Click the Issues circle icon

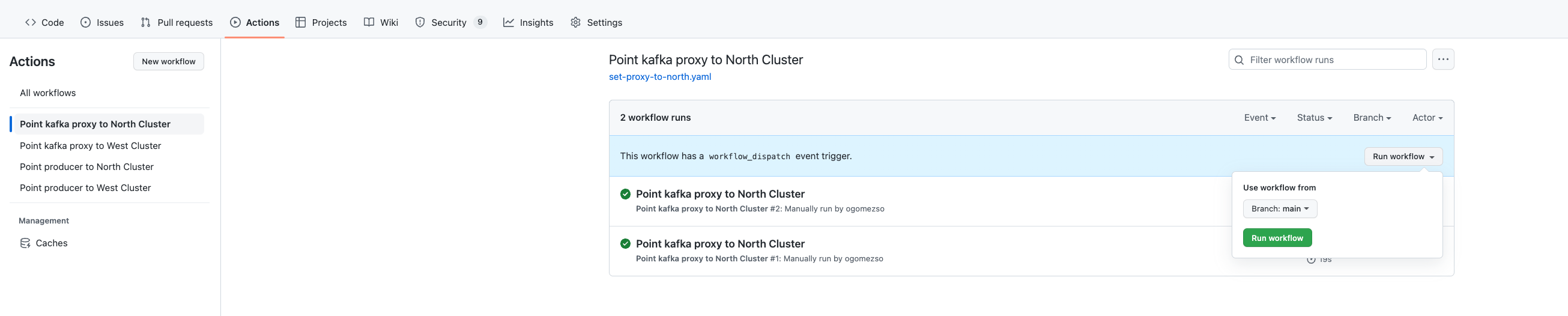[86, 22]
